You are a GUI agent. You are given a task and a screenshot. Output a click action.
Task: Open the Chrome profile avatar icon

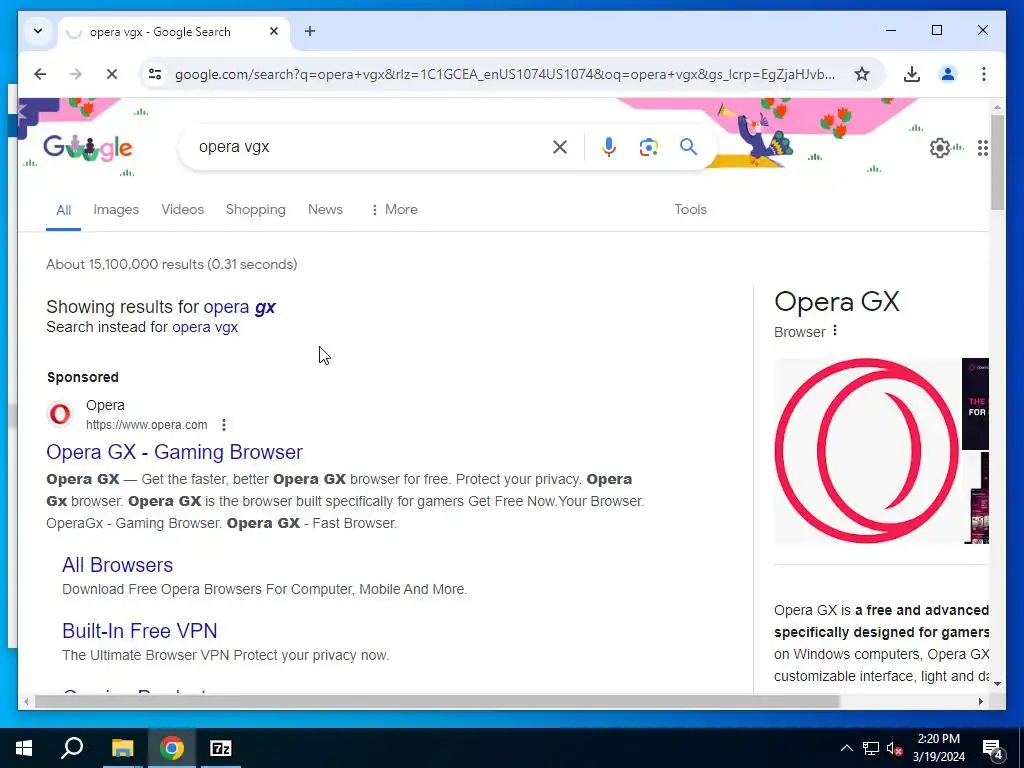[x=948, y=74]
